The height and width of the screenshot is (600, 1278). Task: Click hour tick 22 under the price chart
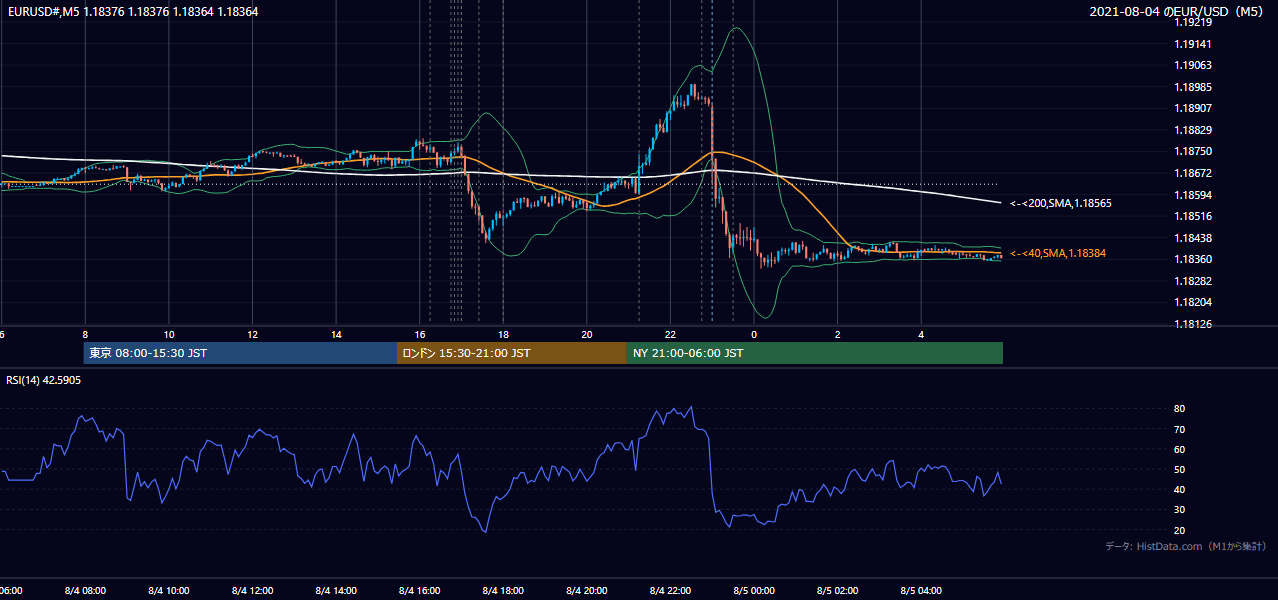pyautogui.click(x=671, y=334)
